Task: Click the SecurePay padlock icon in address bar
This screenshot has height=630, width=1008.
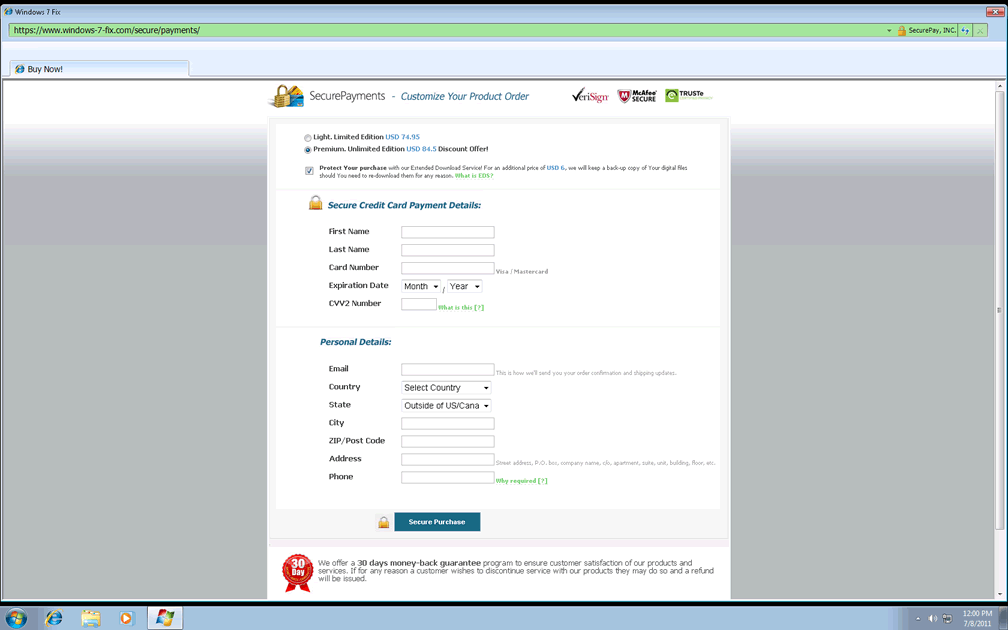Action: (901, 31)
